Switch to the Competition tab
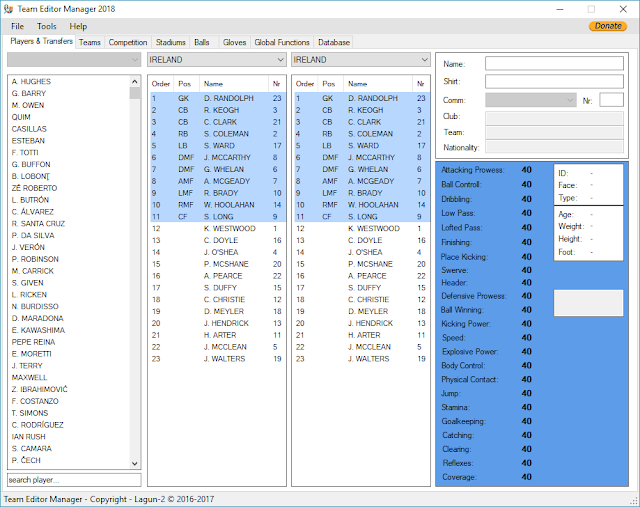Screen dimensions: 640x507 pyautogui.click(x=128, y=42)
